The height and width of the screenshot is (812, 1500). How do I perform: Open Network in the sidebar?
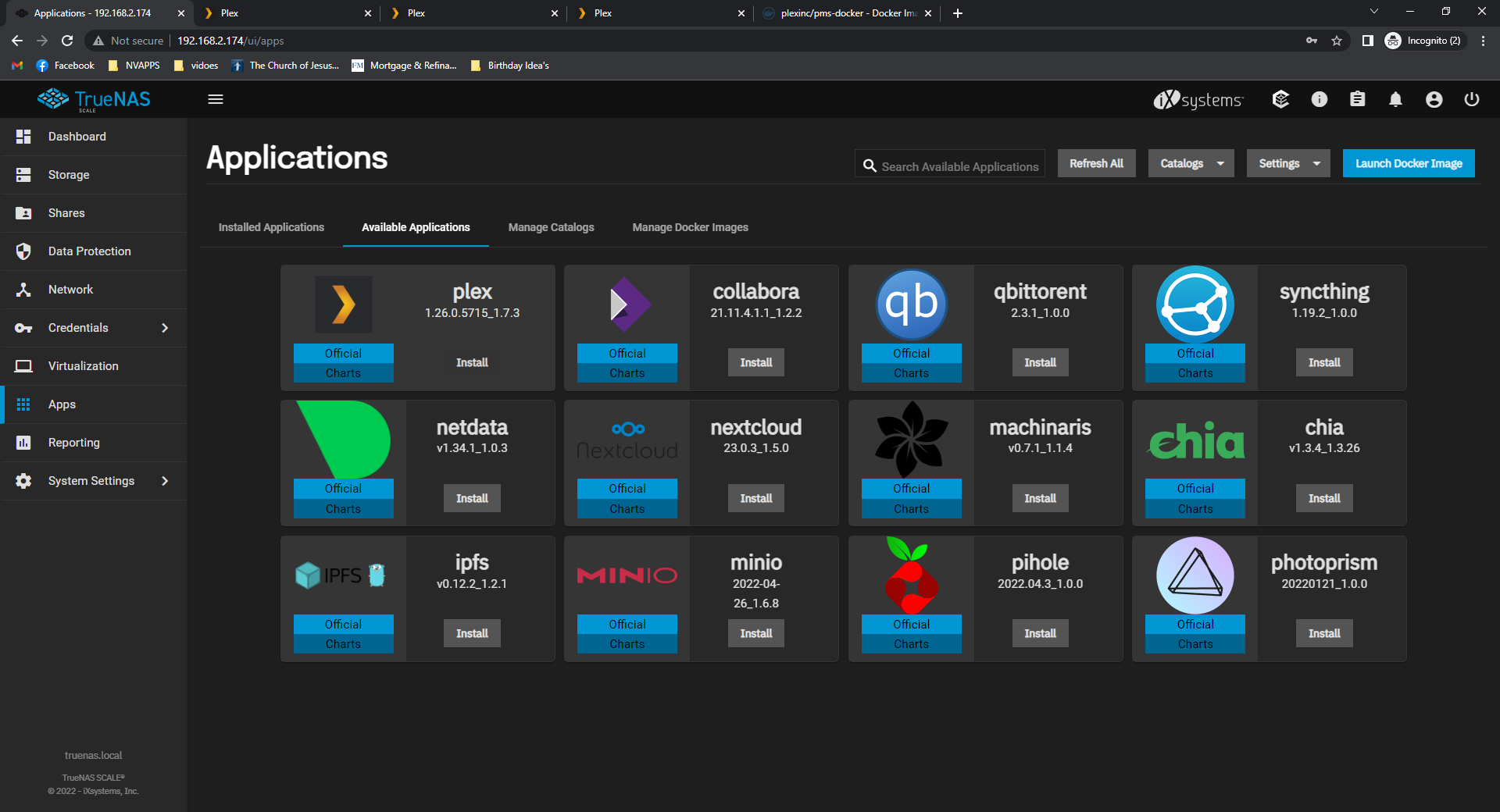[x=94, y=290]
